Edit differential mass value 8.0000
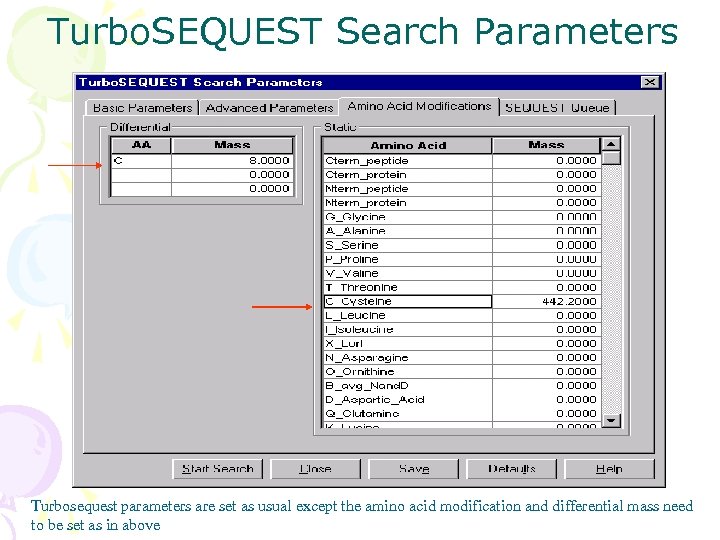The image size is (720, 540). pos(232,161)
